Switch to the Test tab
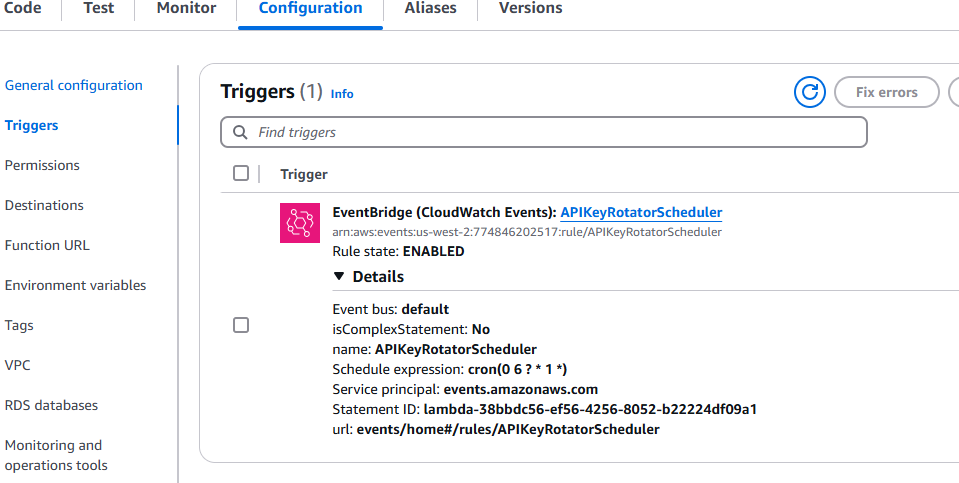 [x=98, y=9]
